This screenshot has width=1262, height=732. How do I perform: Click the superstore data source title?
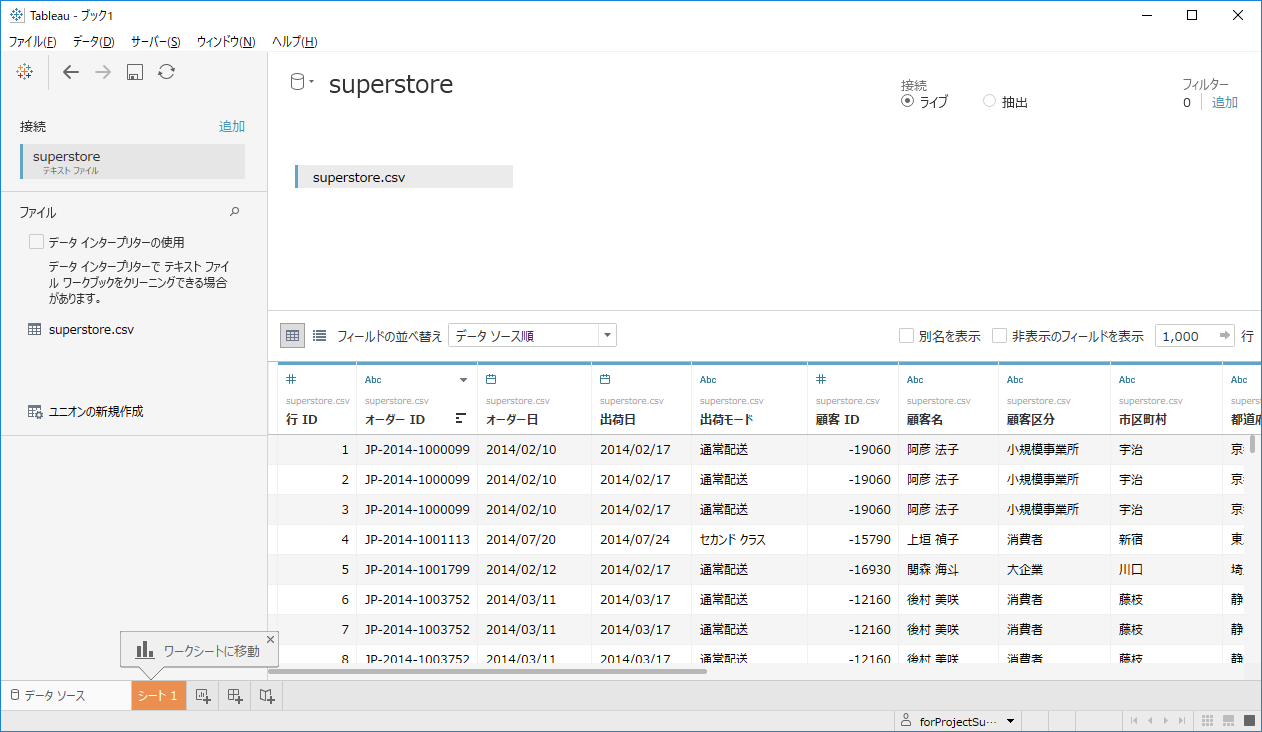tap(391, 85)
